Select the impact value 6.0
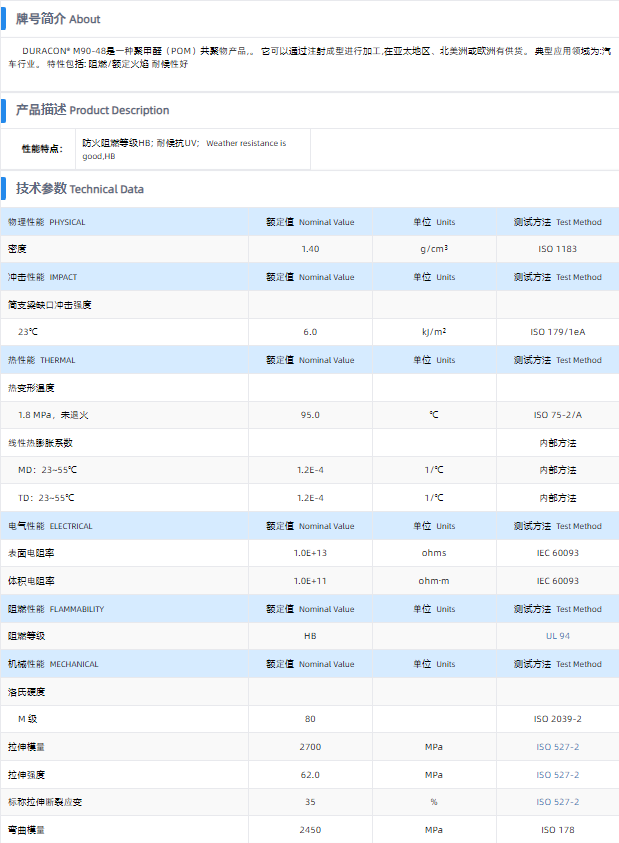619x843 pixels. click(310, 332)
